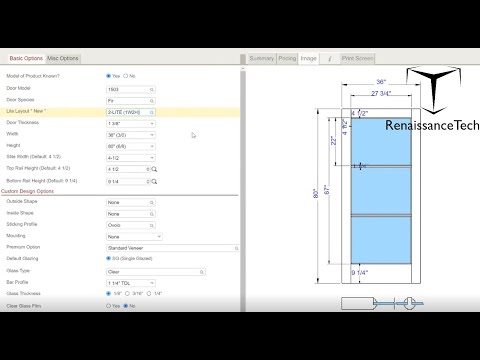Open the italic i info tab
Viewport: 480px width, 360px height.
pos(329,59)
